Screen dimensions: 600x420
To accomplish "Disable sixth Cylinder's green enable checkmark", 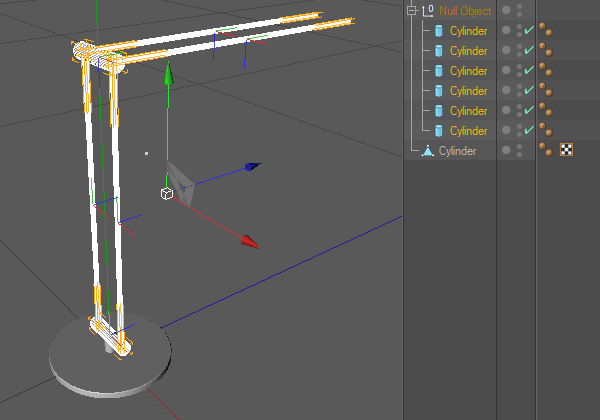I will [529, 130].
